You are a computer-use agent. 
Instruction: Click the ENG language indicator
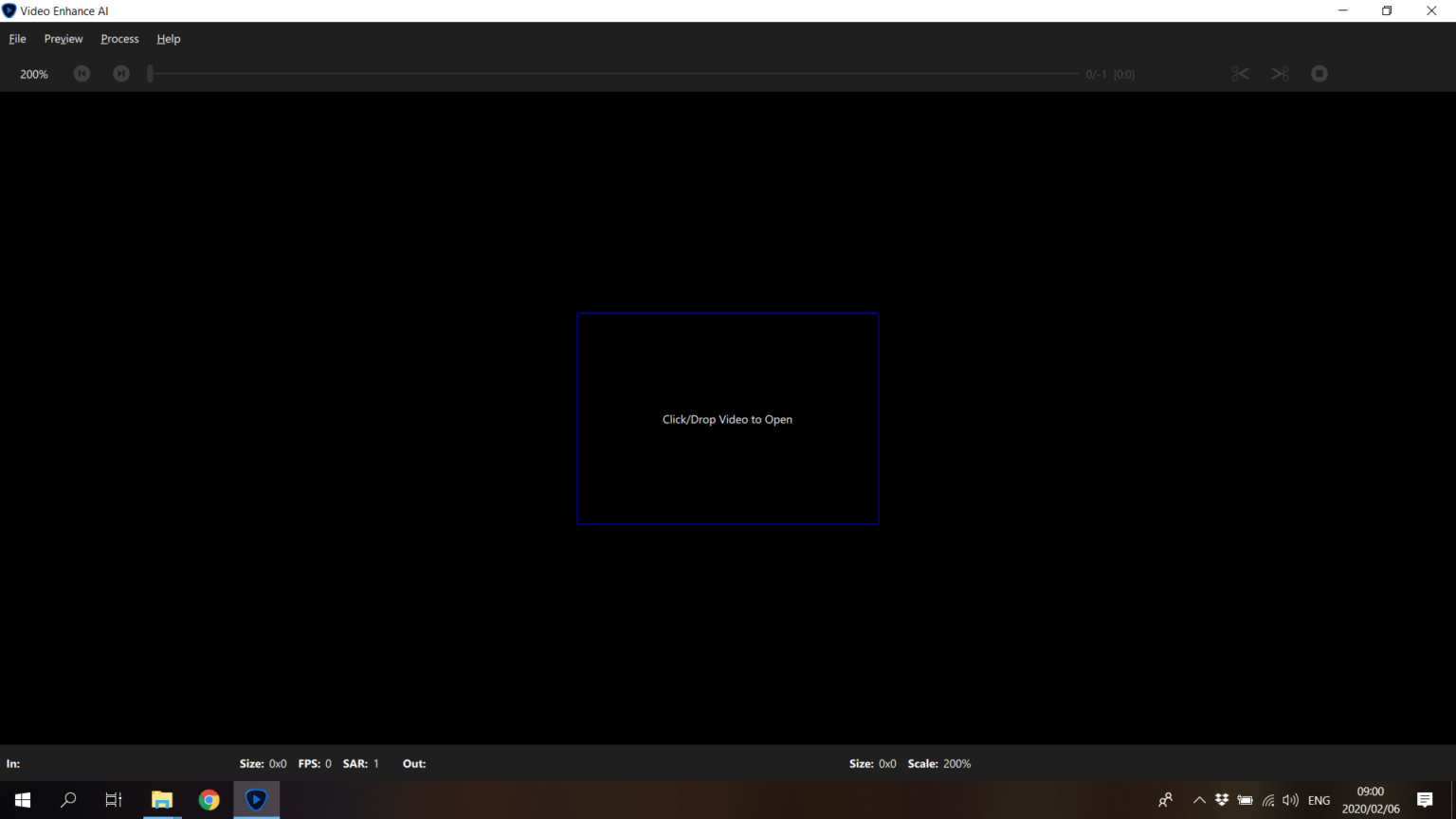click(1319, 800)
